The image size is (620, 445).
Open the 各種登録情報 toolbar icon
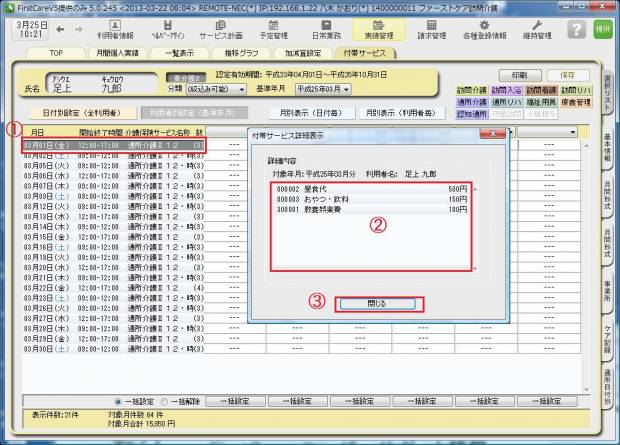point(485,28)
